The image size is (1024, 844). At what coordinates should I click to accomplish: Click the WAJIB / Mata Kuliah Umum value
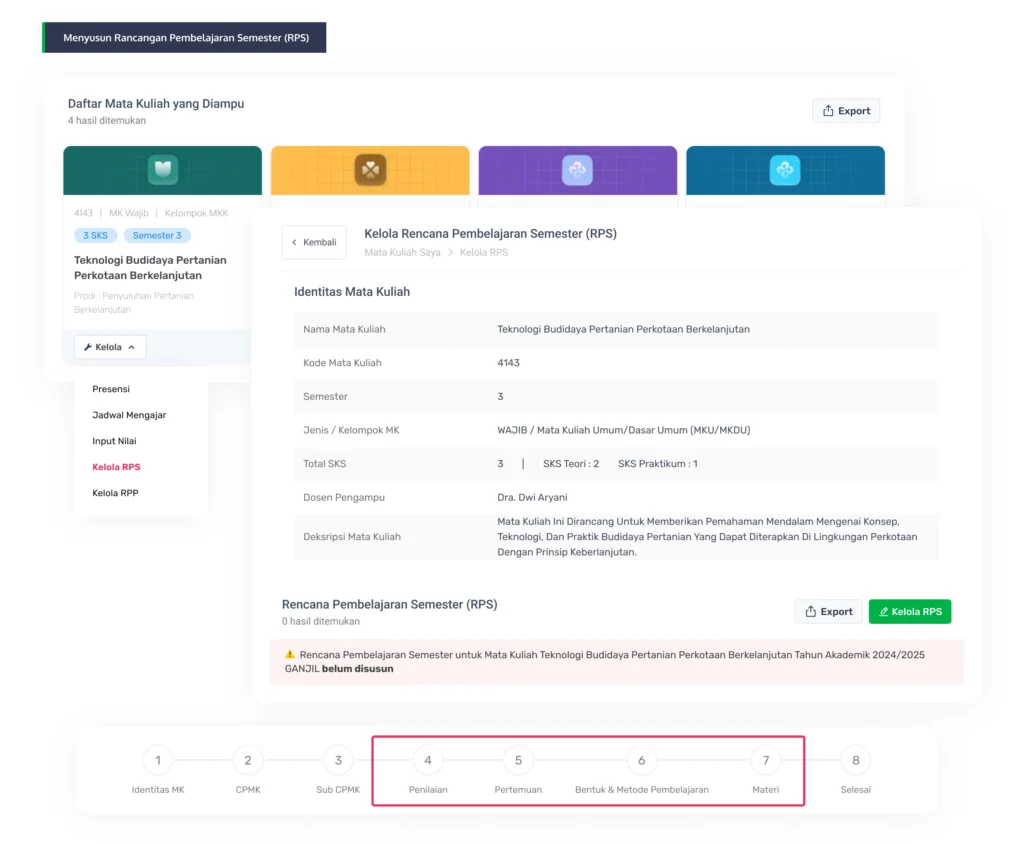(624, 430)
